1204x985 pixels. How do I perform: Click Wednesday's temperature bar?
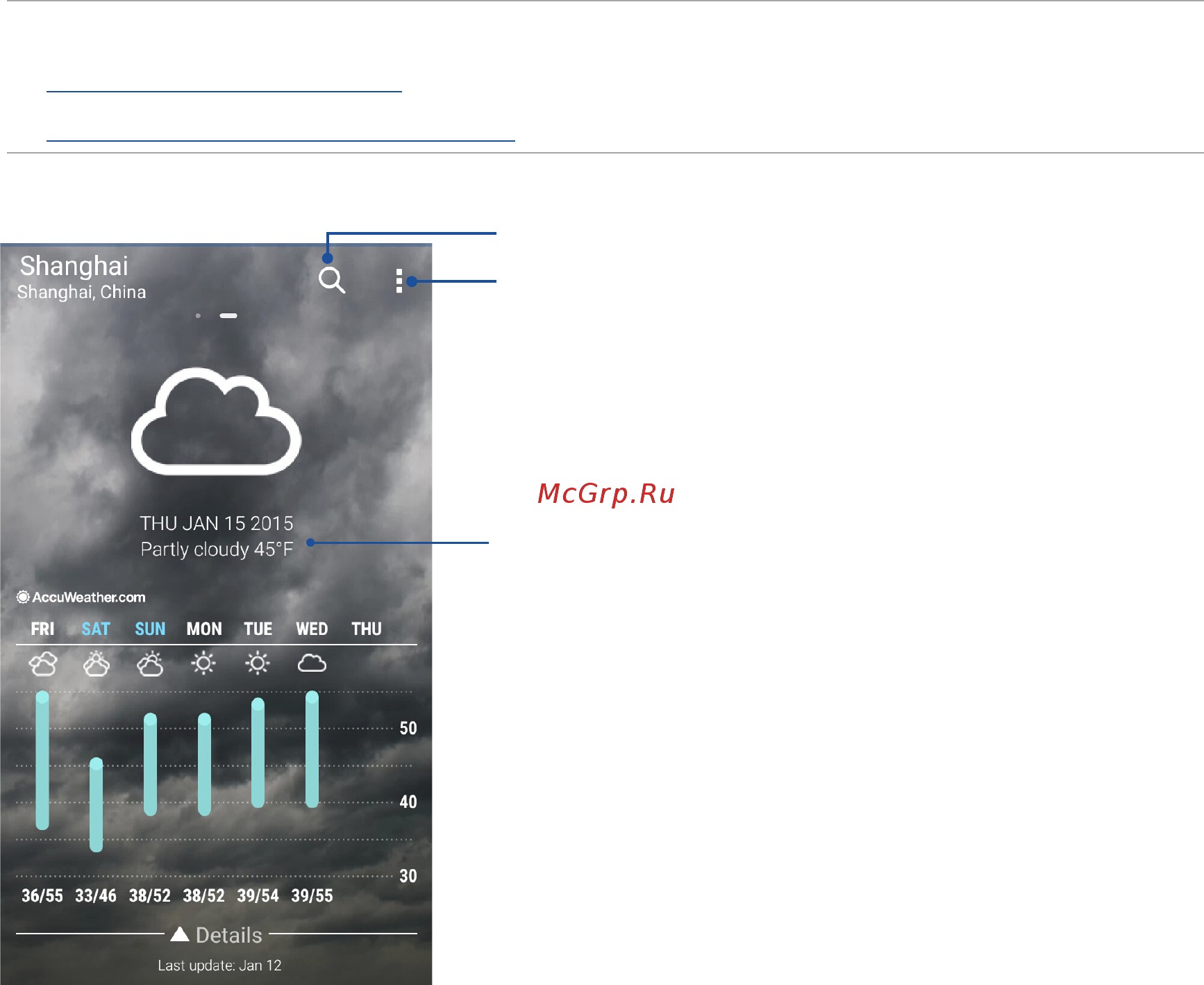pyautogui.click(x=312, y=750)
